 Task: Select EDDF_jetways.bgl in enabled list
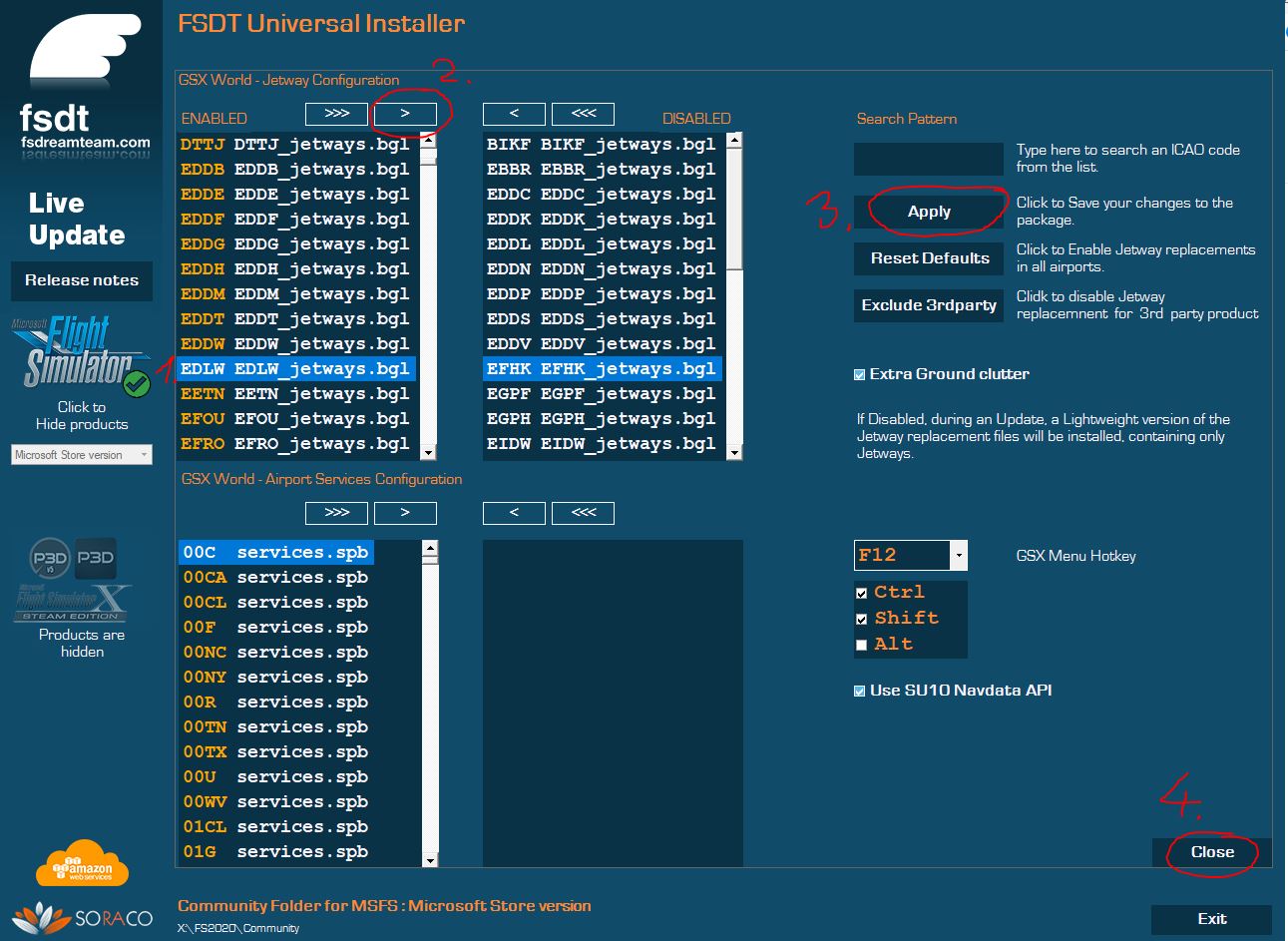click(298, 220)
